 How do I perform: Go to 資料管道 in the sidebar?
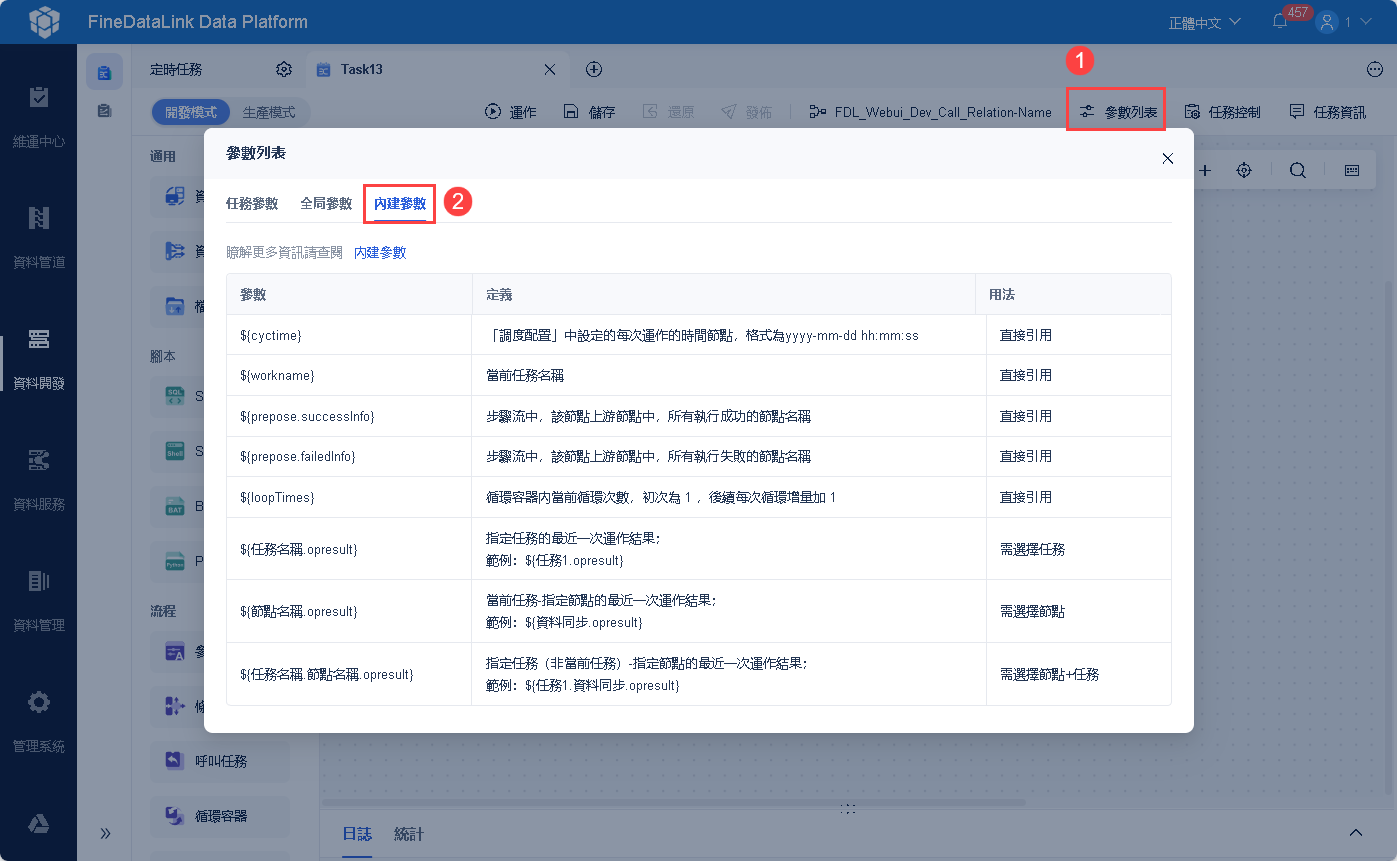[38, 237]
